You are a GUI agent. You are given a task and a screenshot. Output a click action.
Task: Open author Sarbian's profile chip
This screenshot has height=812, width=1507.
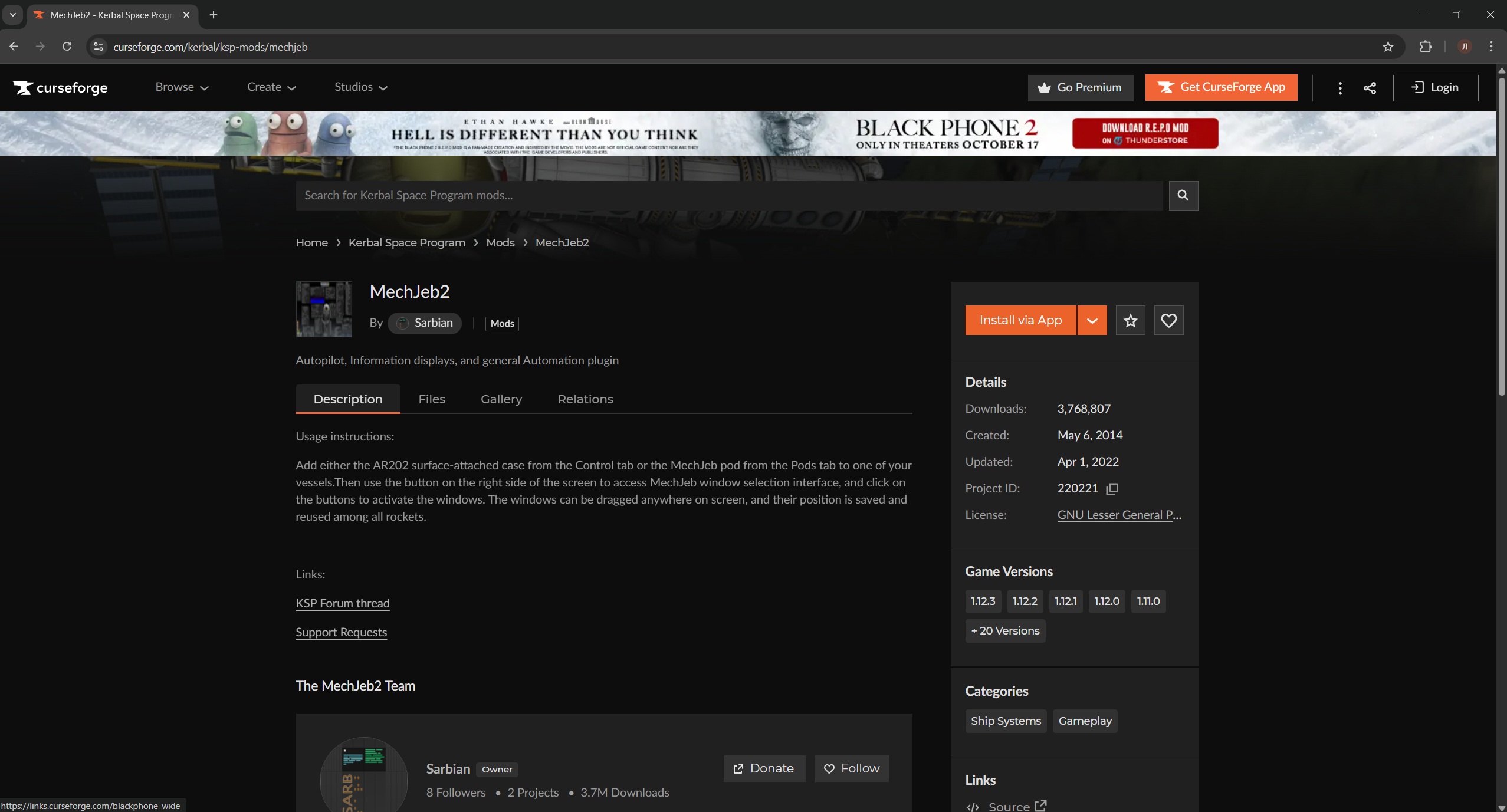tap(425, 323)
